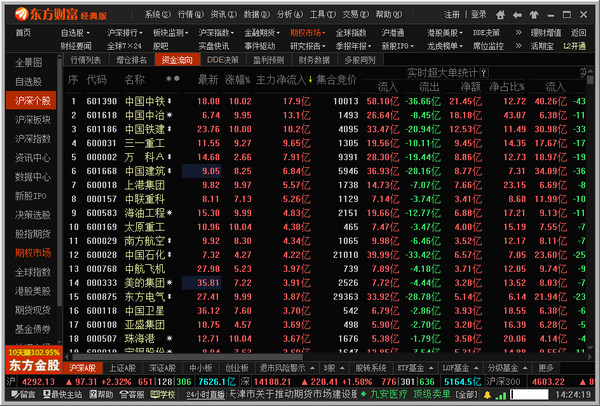600x406 pixels.
Task: Expand the 分级基金 bottom tab arrow
Action: click(525, 368)
